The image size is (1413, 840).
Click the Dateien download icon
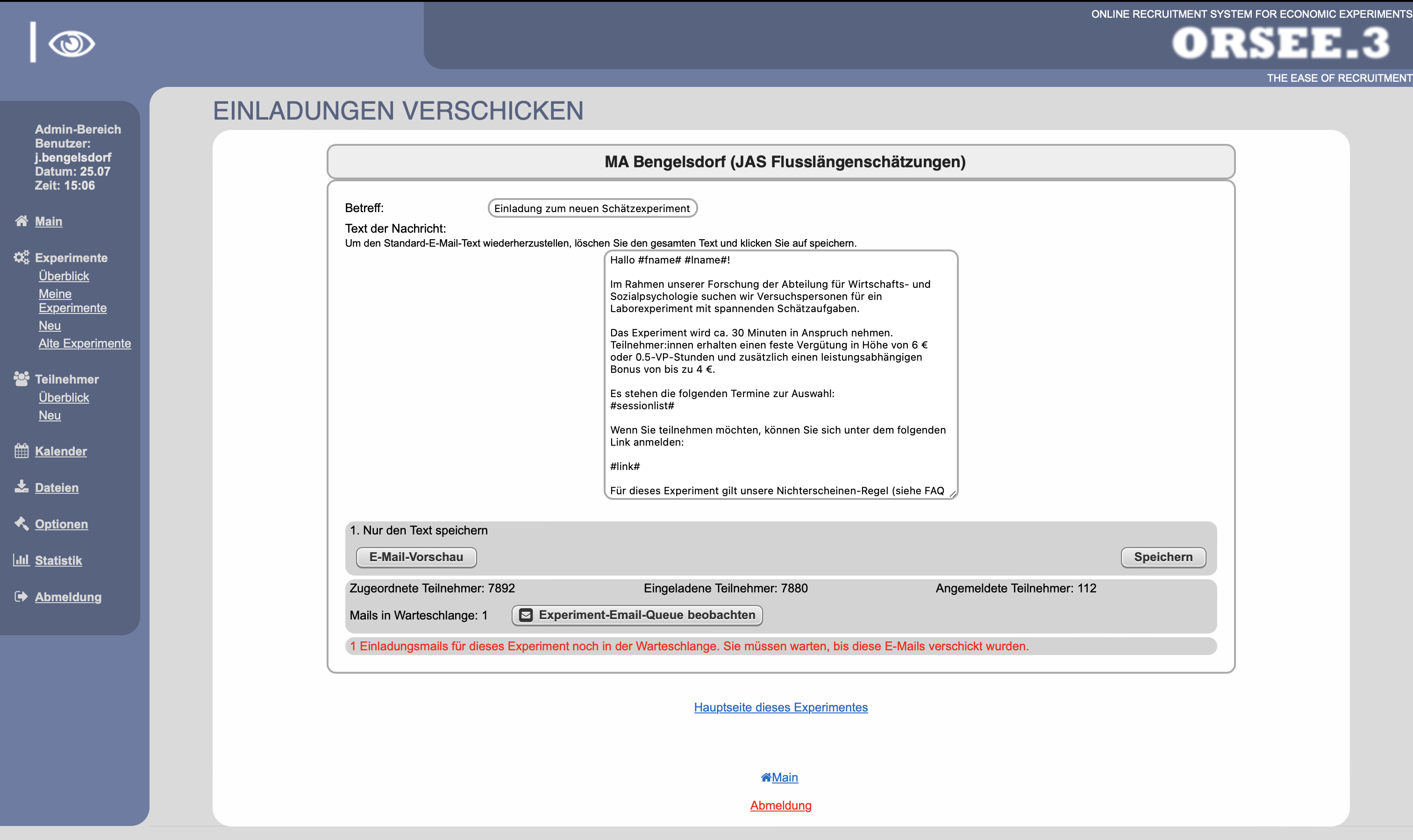click(x=21, y=487)
